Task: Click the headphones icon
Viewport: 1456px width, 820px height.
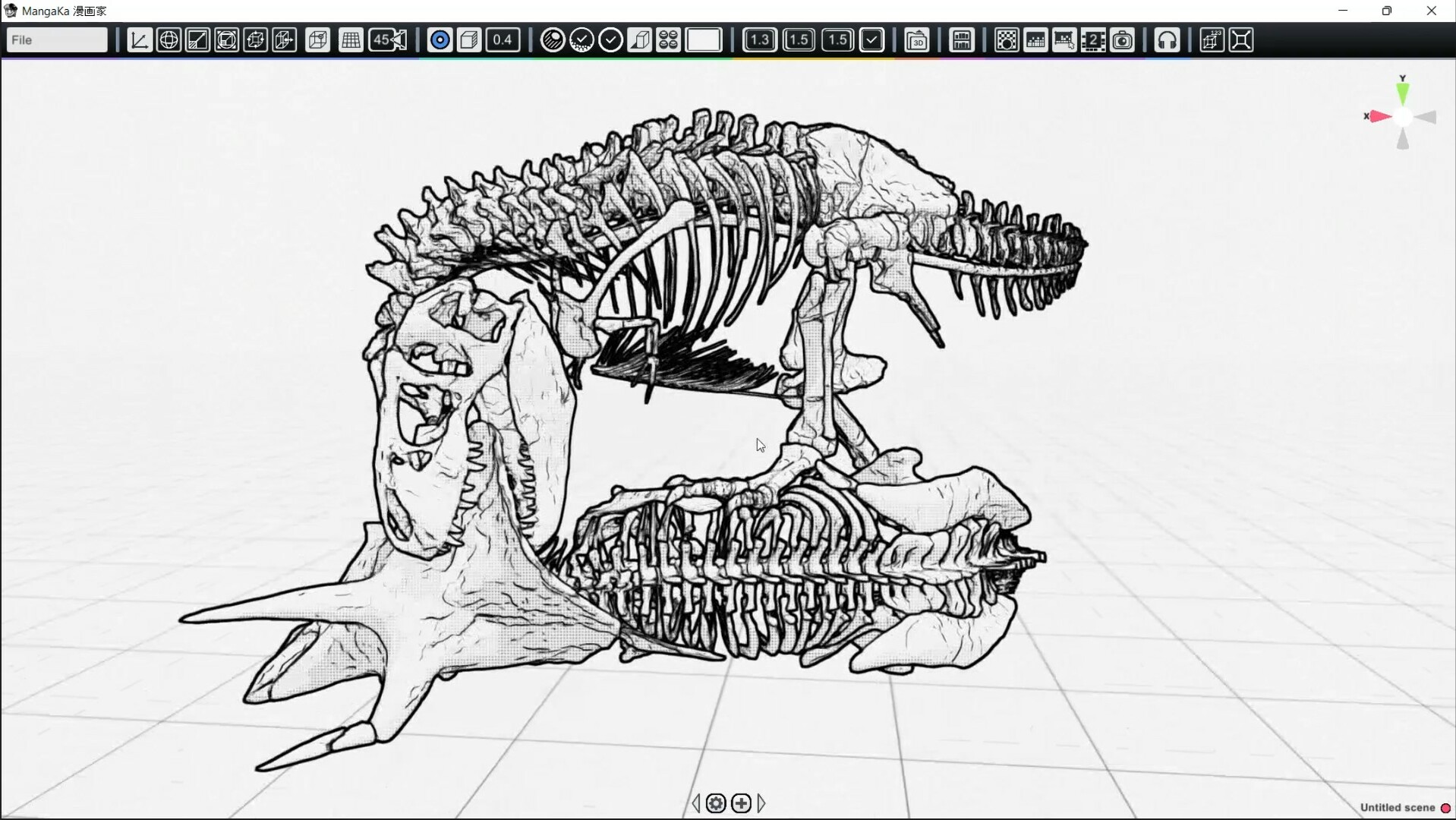Action: click(1167, 40)
